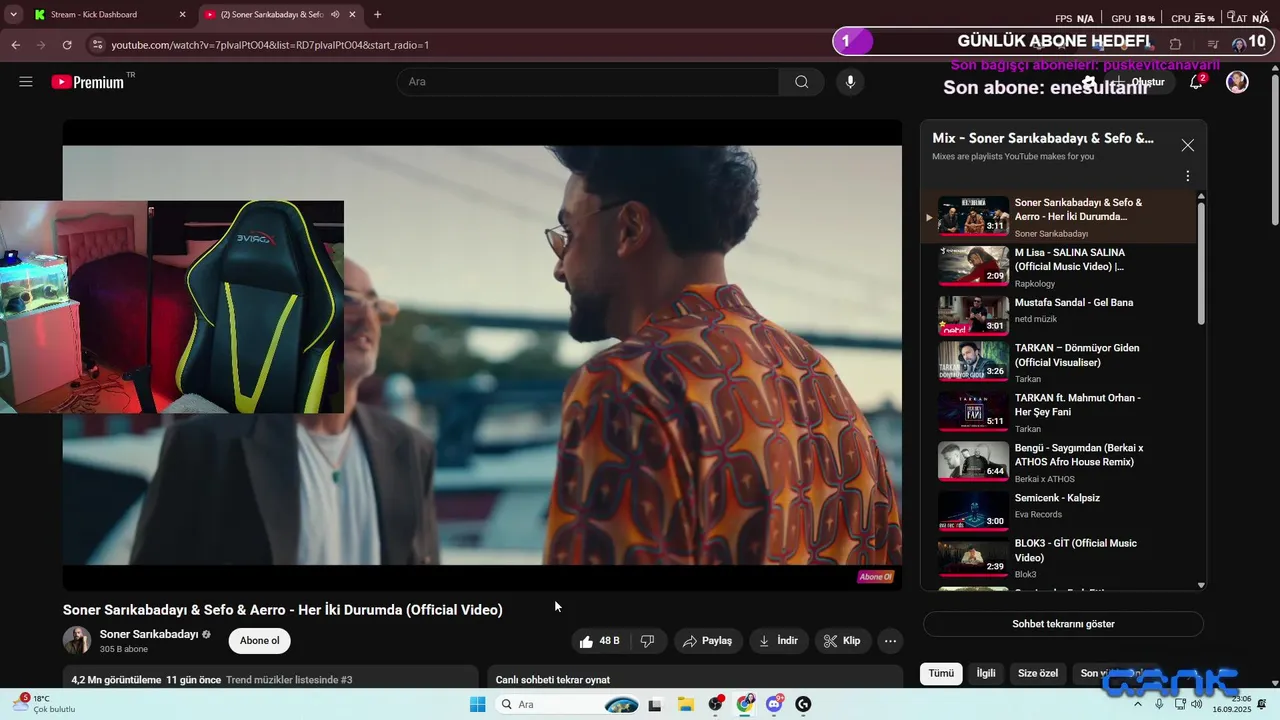Open a new Chrome tab
Screen dimensions: 1280x720
(x=377, y=14)
